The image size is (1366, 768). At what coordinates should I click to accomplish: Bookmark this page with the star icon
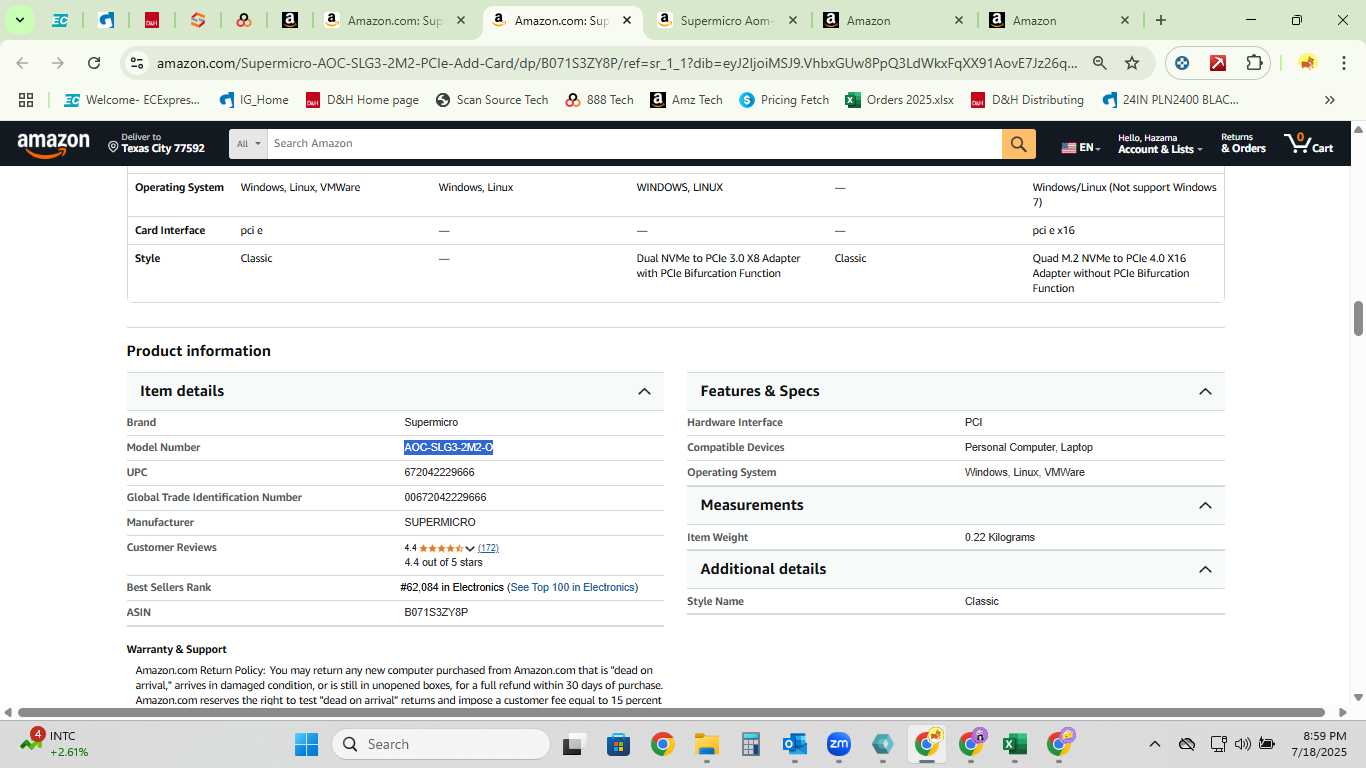(x=1132, y=63)
